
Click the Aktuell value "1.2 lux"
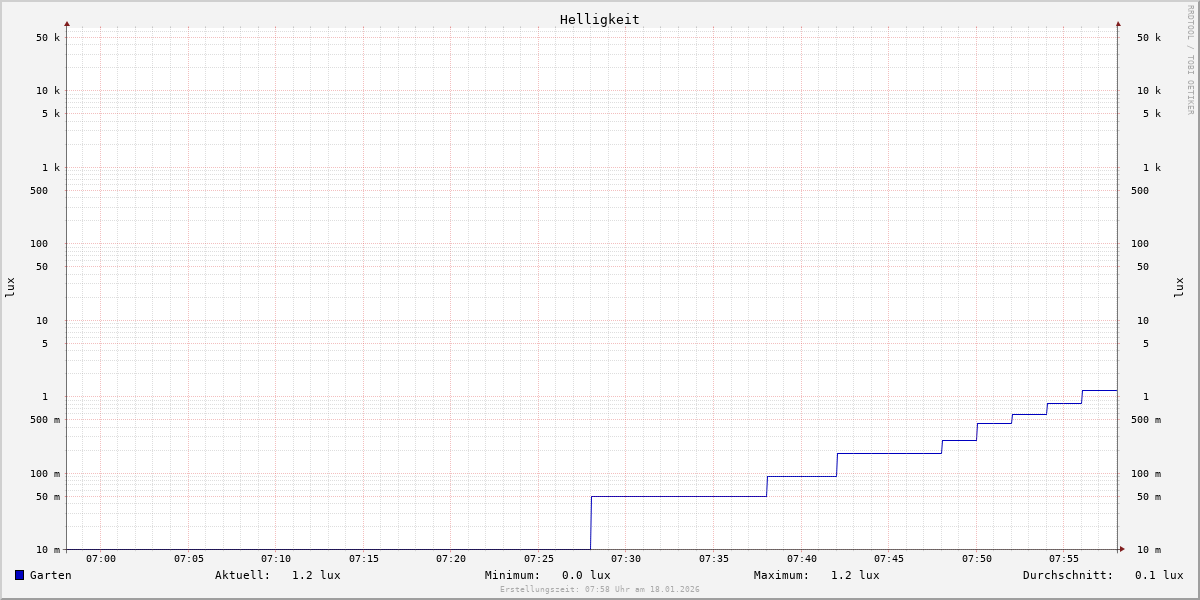coord(316,575)
